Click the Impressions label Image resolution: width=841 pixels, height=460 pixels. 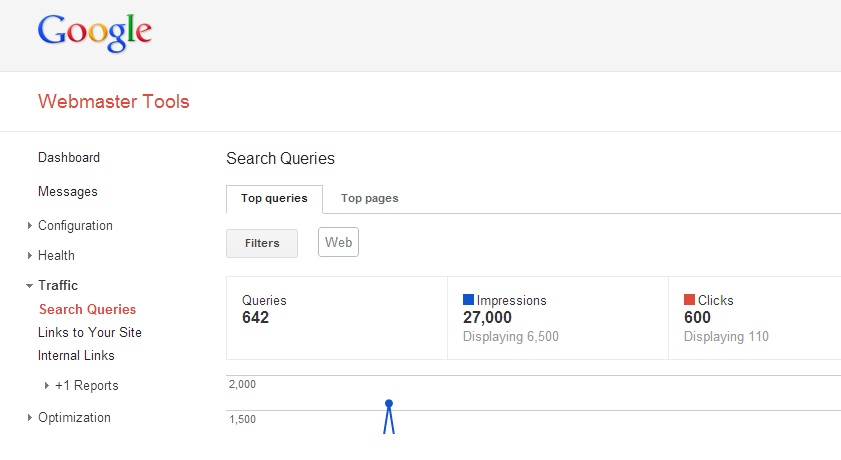click(x=512, y=301)
